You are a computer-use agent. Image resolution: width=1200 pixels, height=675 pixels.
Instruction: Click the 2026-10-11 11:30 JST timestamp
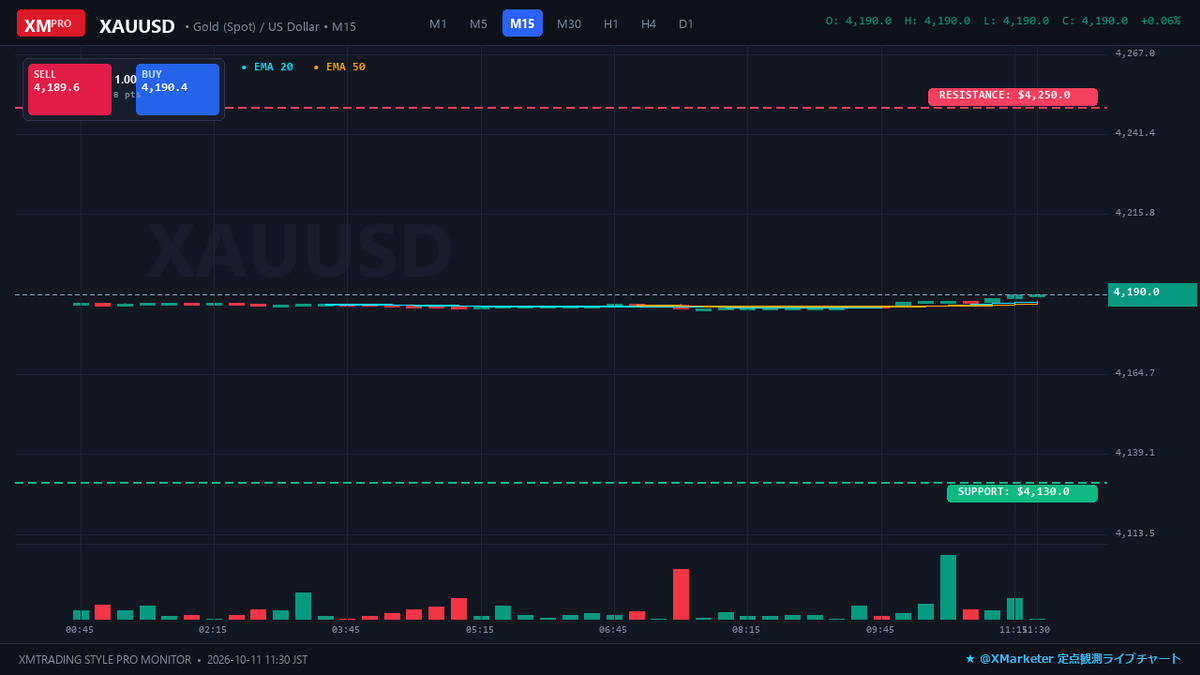257,660
